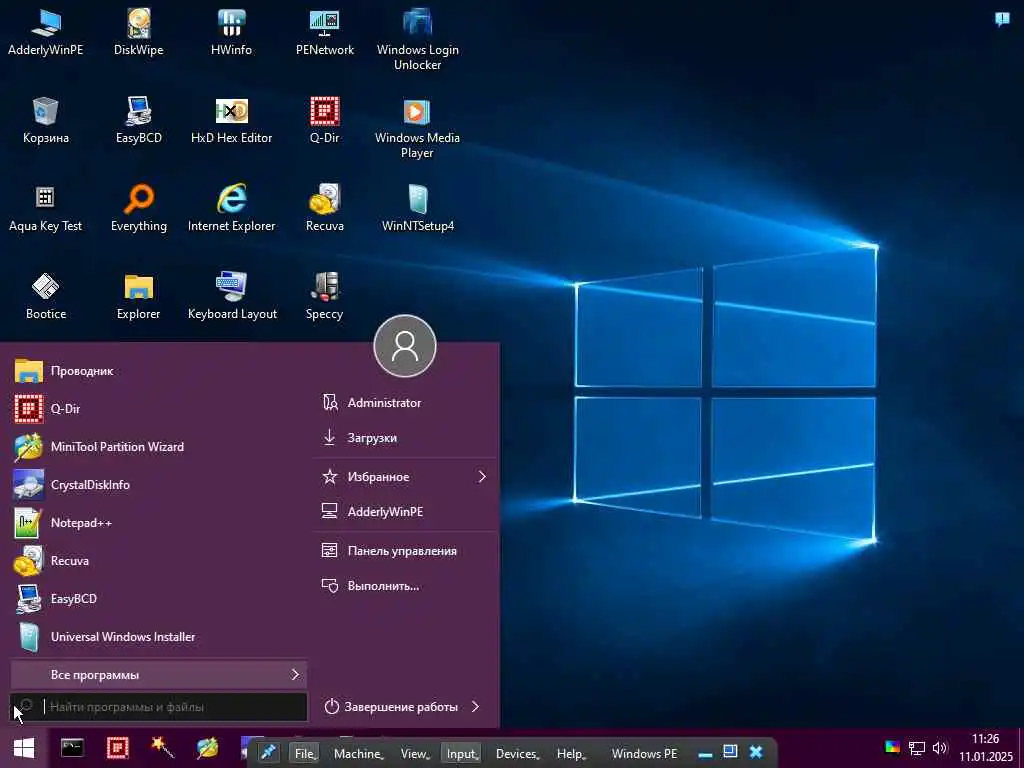Click the colorful display tray icon

(x=893, y=748)
